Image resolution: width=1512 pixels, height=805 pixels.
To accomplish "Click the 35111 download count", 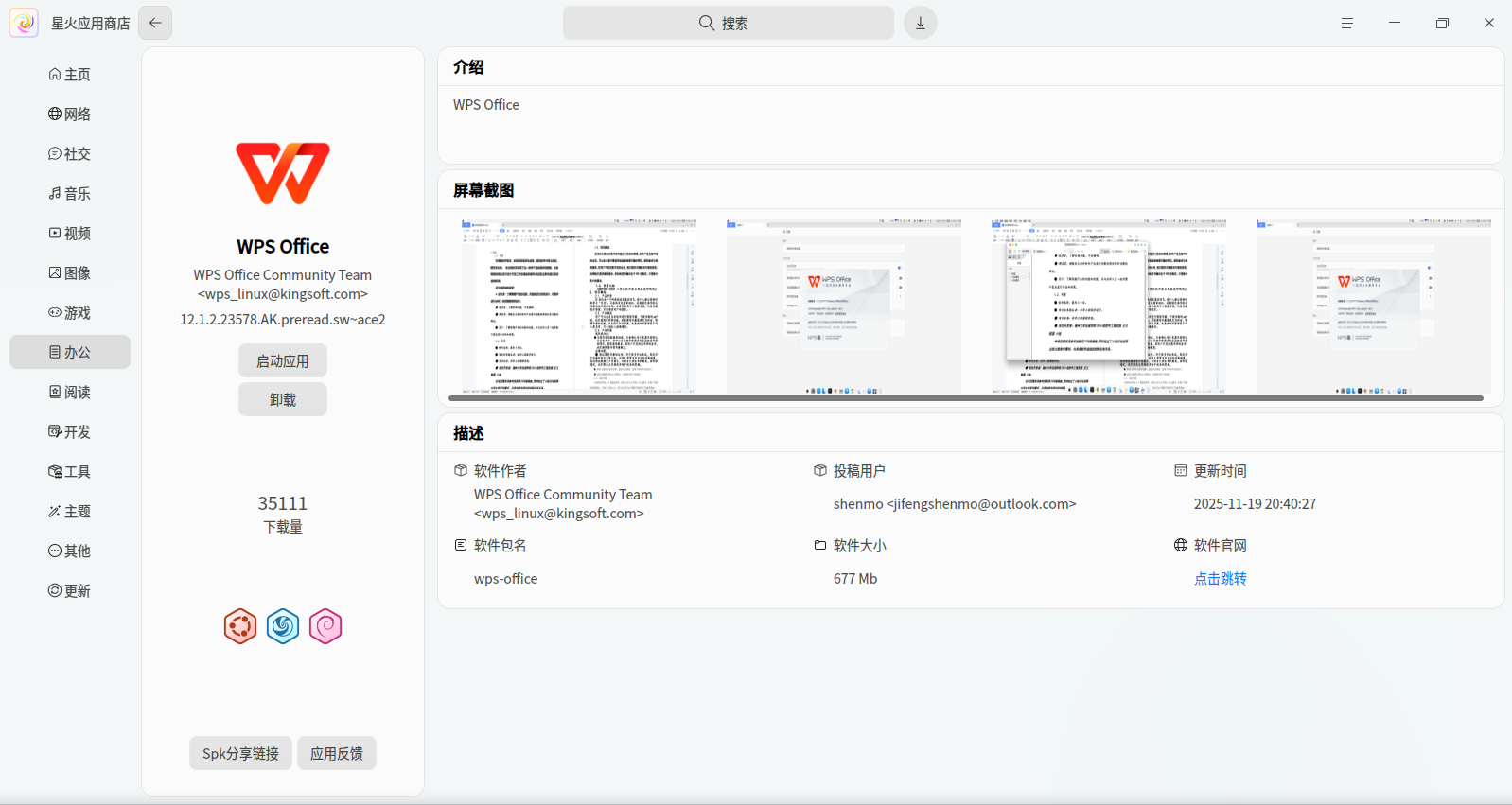I will [283, 503].
